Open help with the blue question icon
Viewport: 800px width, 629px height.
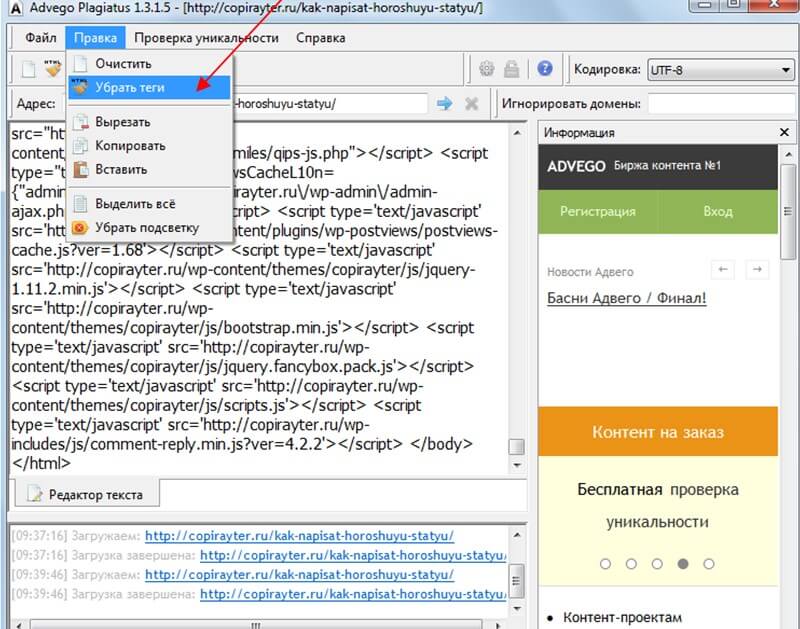click(x=545, y=69)
